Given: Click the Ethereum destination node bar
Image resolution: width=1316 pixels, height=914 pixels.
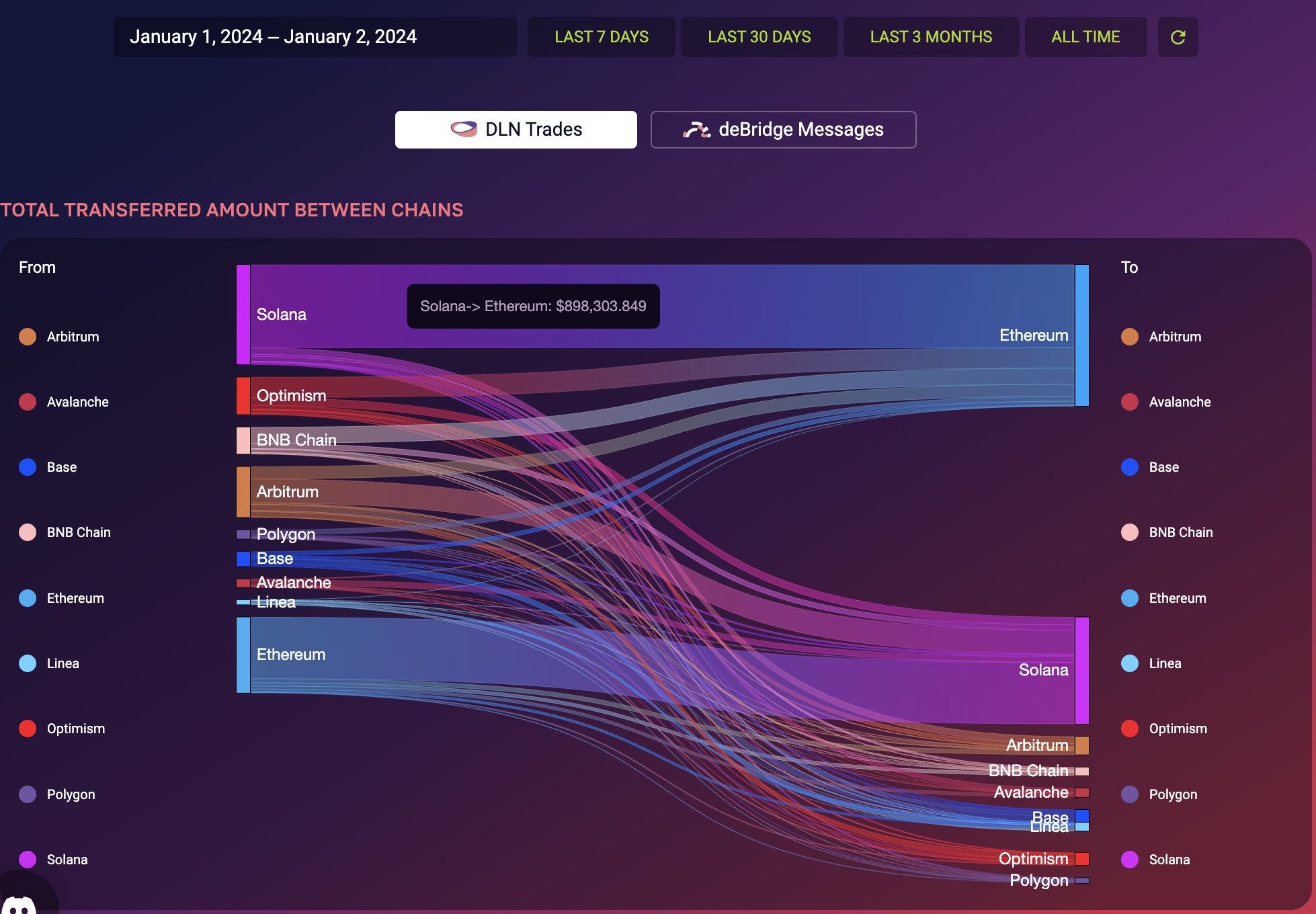Looking at the screenshot, I should [x=1081, y=335].
